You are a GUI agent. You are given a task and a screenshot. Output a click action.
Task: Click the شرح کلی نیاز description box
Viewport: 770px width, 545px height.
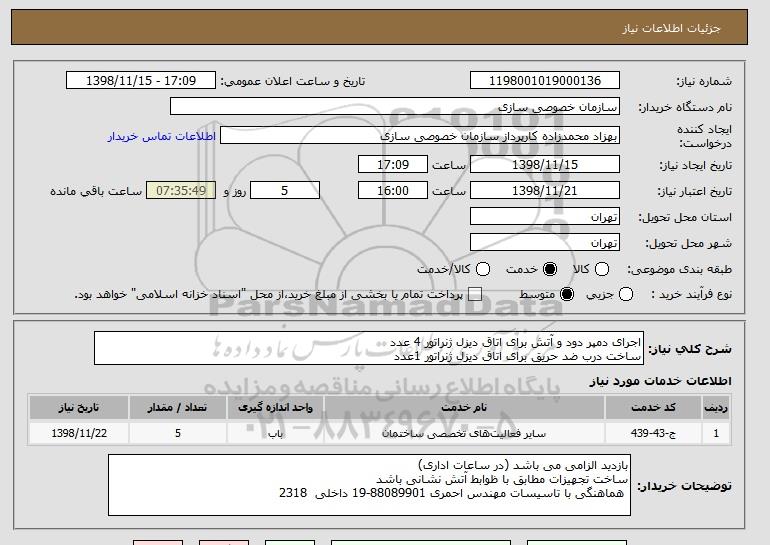[x=369, y=348]
